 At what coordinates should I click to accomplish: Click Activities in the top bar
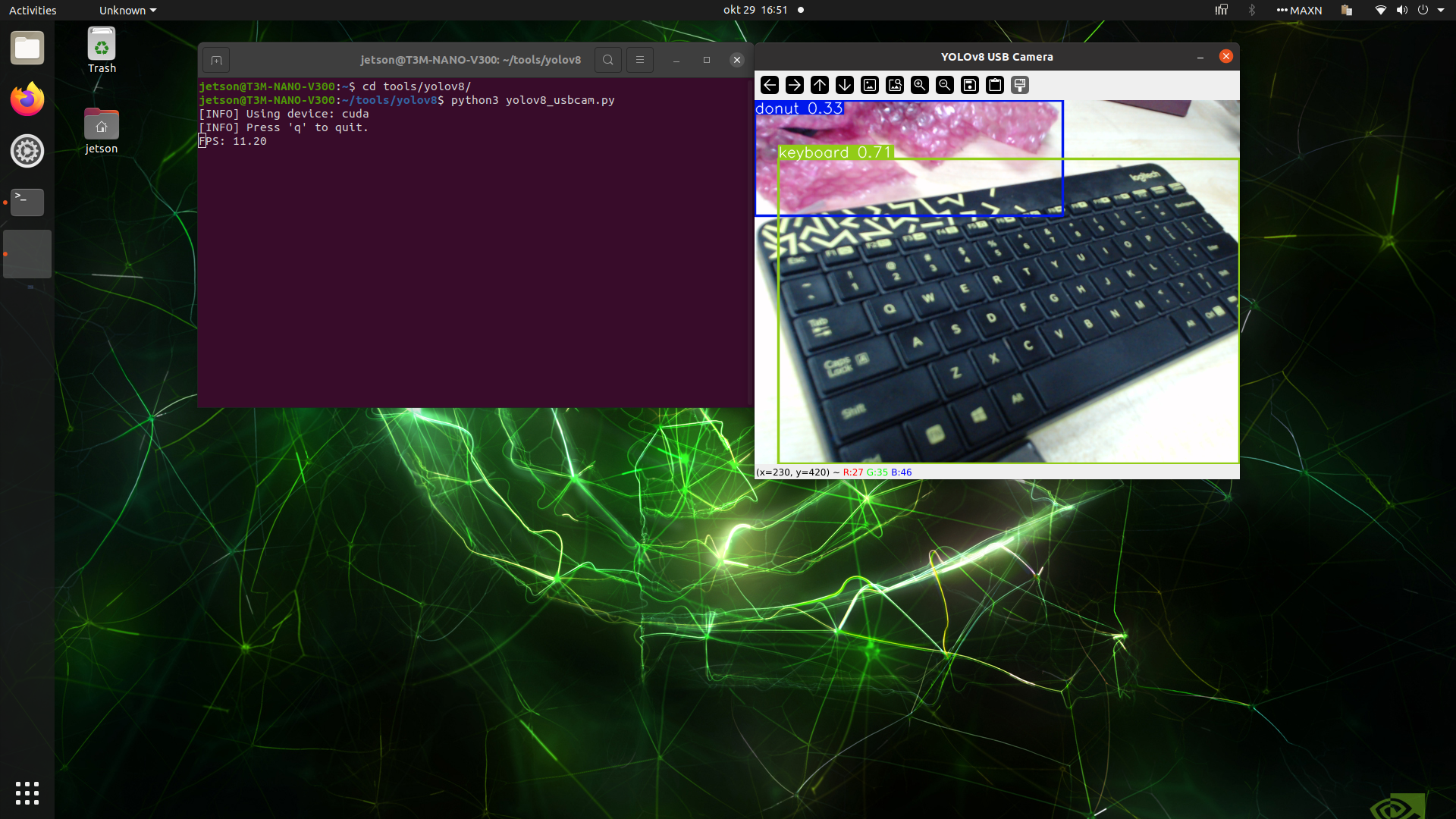(33, 11)
